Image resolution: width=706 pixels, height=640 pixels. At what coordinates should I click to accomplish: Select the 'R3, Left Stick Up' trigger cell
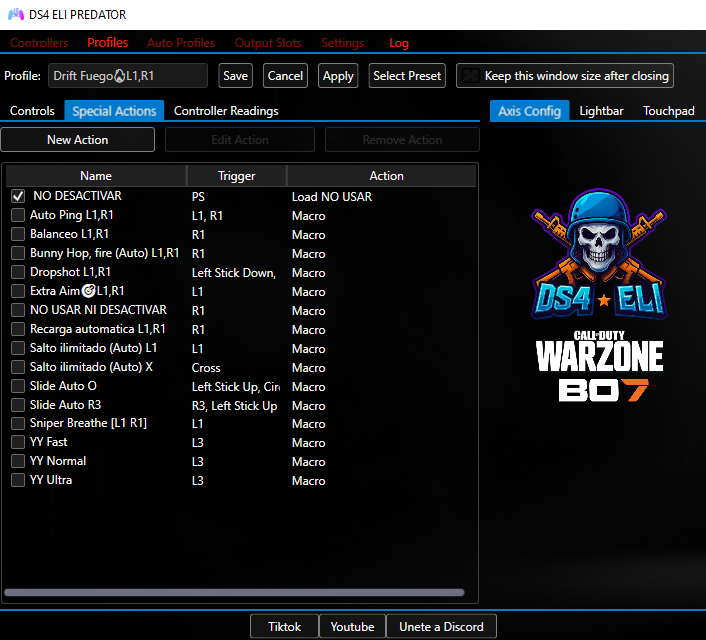tap(235, 405)
